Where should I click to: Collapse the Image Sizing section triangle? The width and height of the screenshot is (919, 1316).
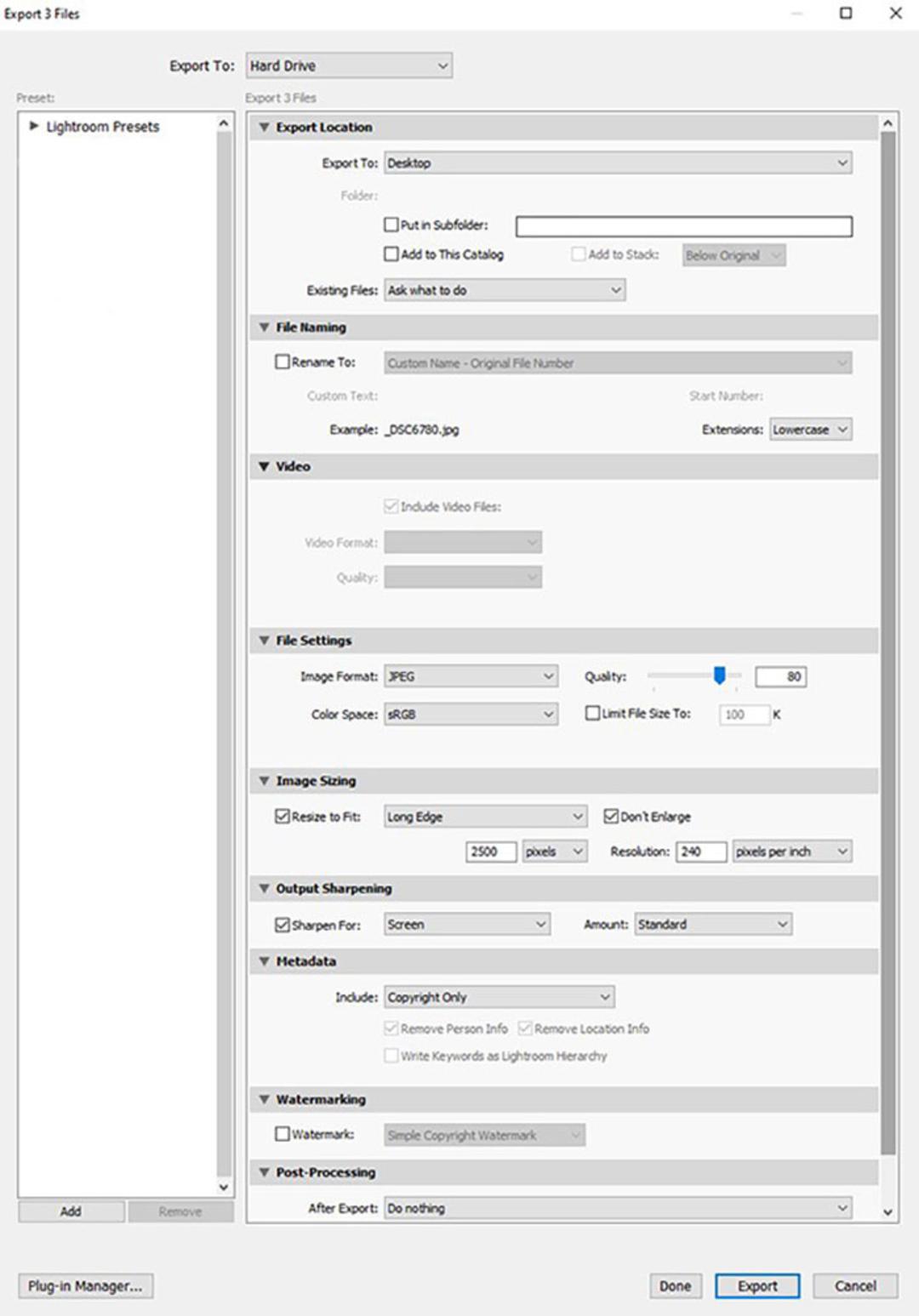tap(264, 781)
